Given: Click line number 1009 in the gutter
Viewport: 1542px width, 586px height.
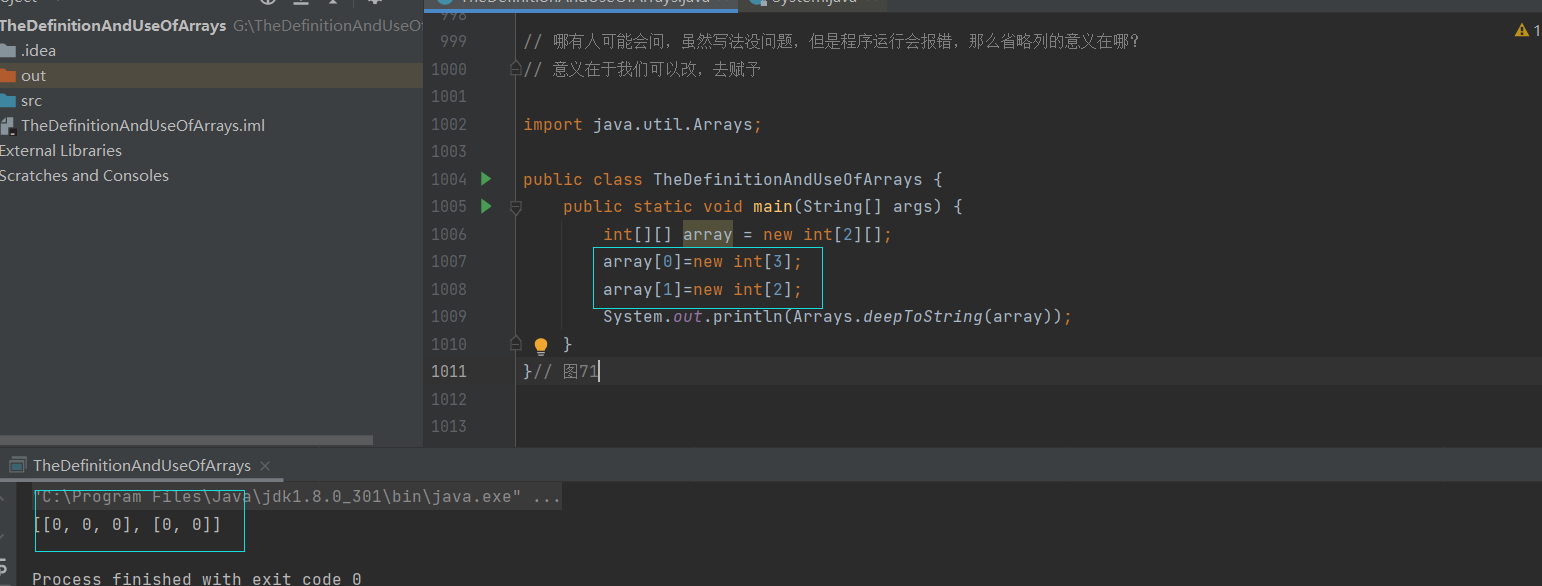Looking at the screenshot, I should tap(449, 316).
